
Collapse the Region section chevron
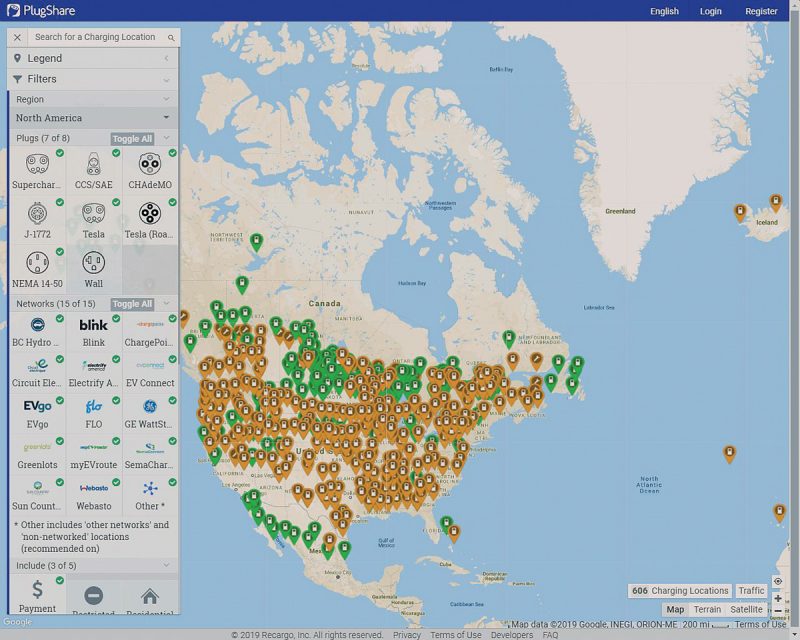(x=166, y=99)
